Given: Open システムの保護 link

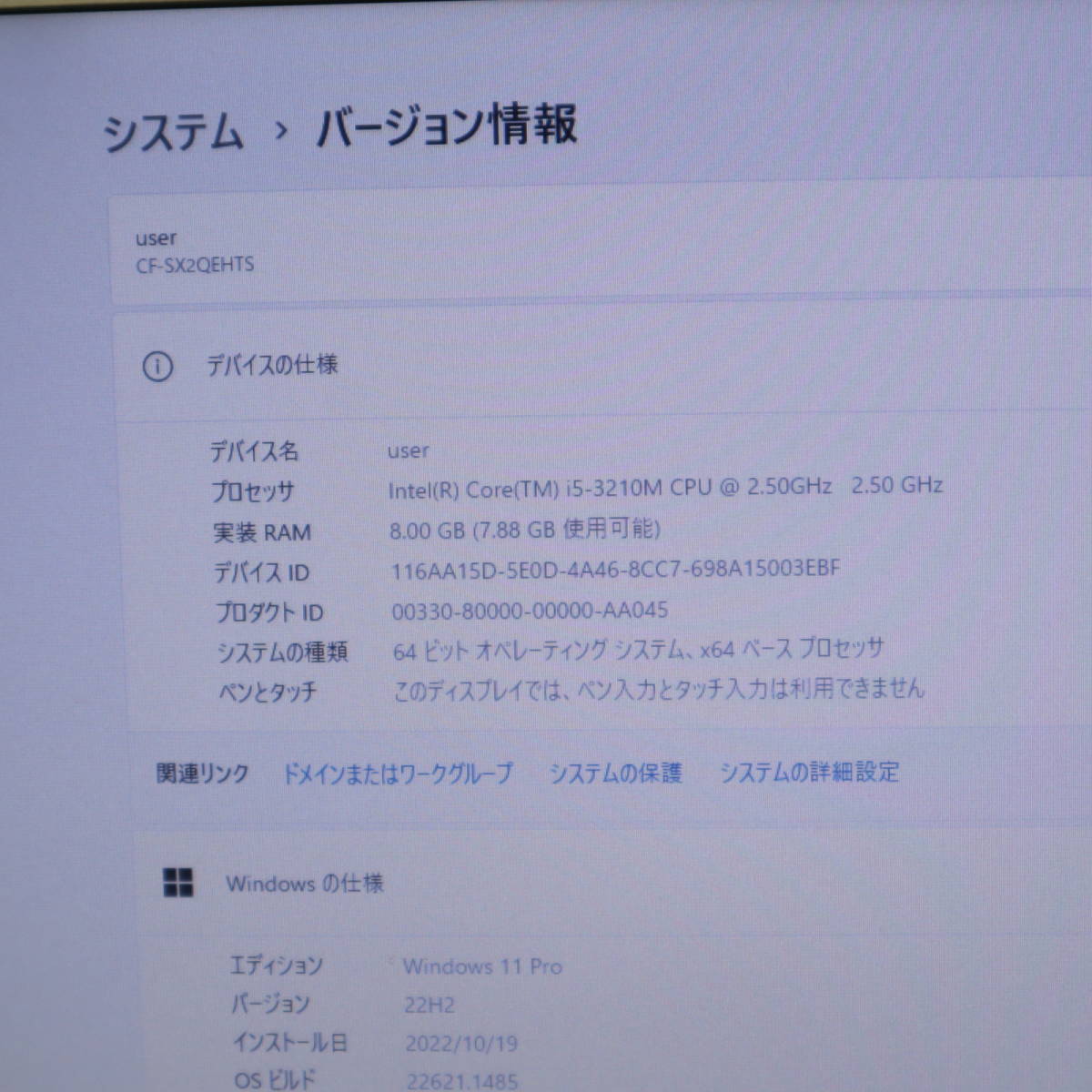Looking at the screenshot, I should (616, 773).
